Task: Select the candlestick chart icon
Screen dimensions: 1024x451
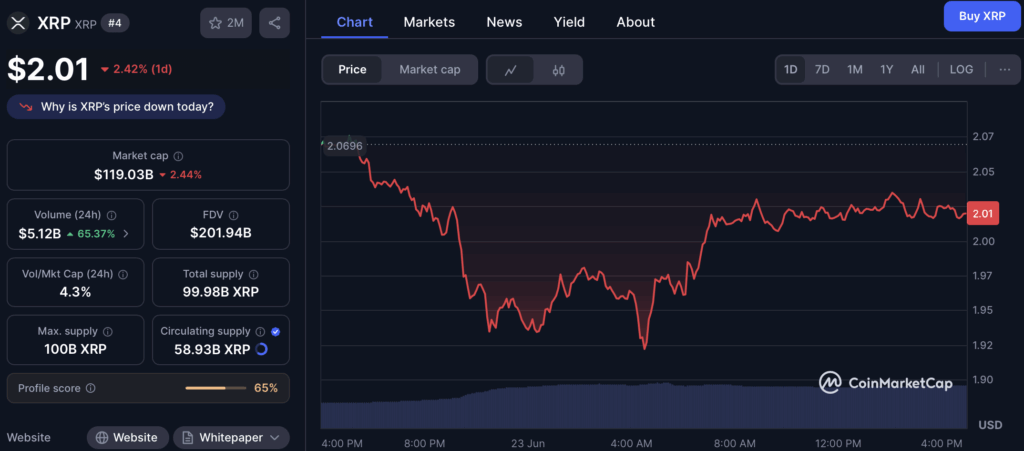Action: [558, 70]
